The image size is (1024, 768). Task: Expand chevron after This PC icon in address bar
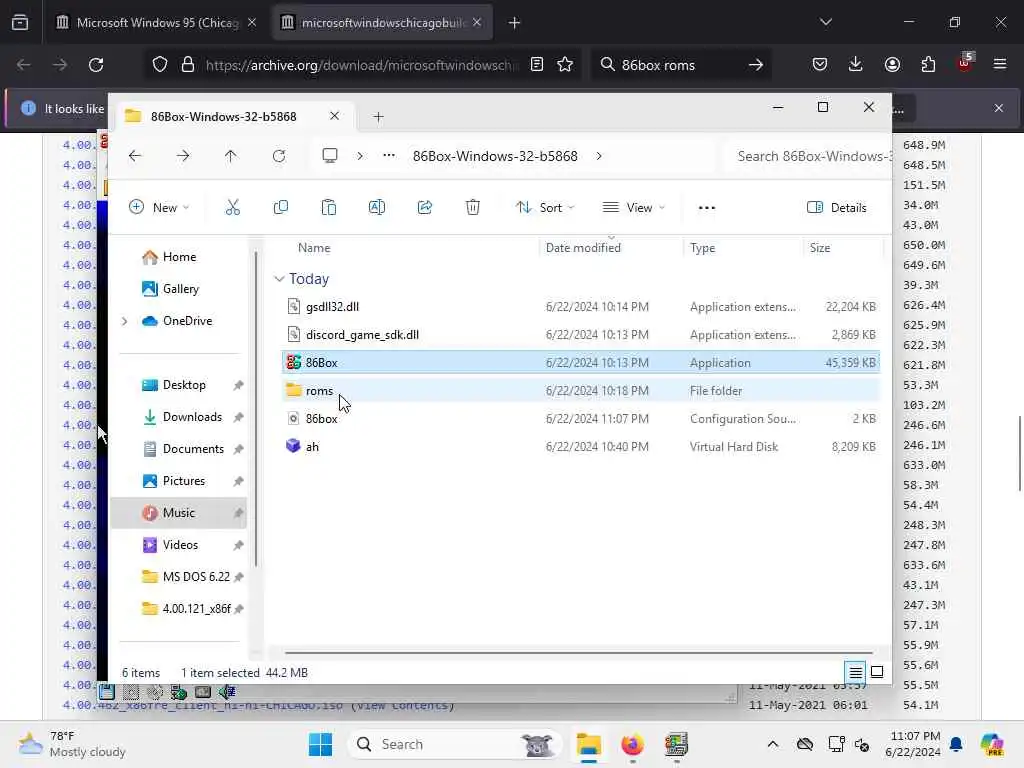[360, 156]
